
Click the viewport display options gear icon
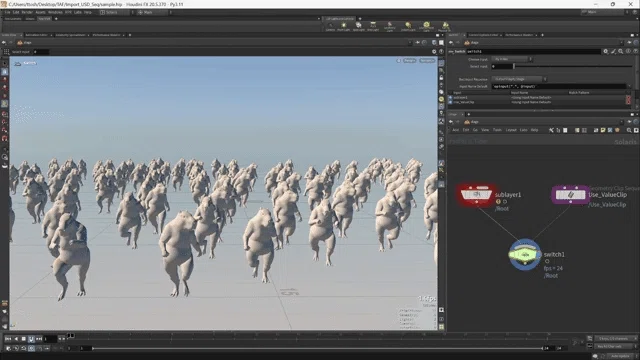tap(434, 52)
